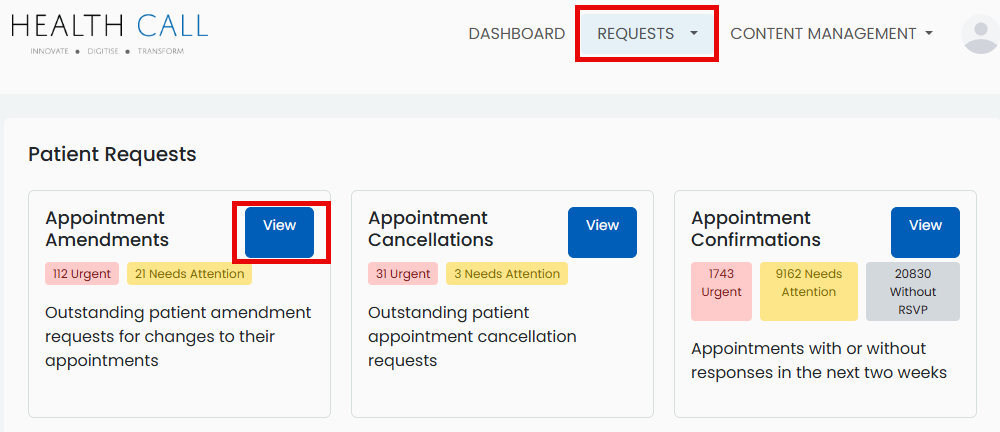Click the Requests menu caret arrow

[694, 34]
